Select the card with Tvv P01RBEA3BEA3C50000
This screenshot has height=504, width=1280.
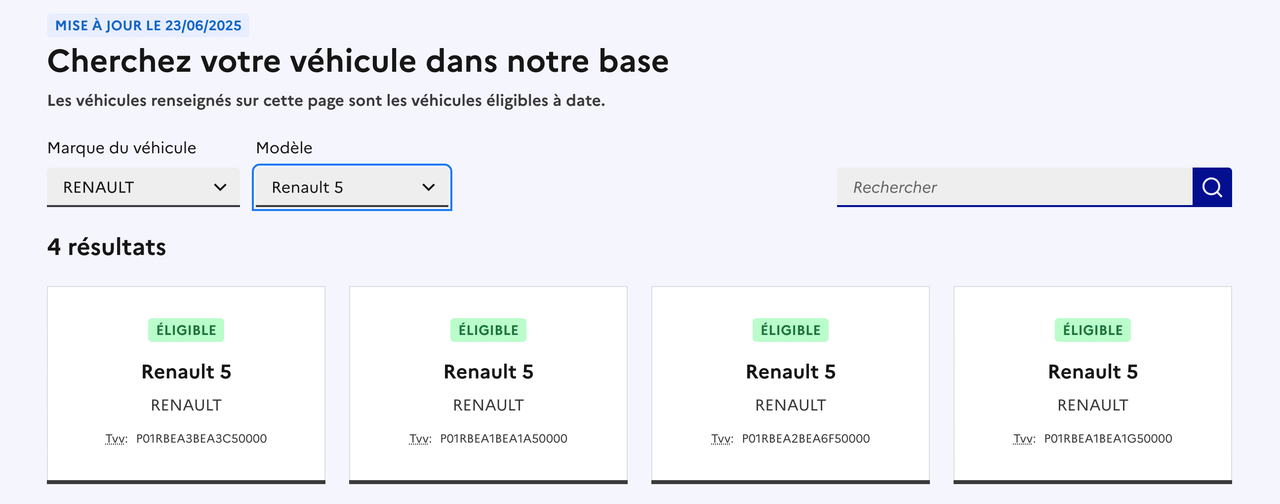[186, 385]
